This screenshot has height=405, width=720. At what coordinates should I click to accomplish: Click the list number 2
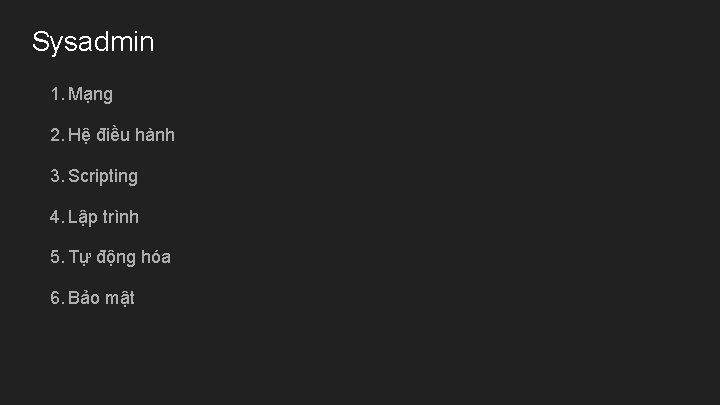pos(57,135)
